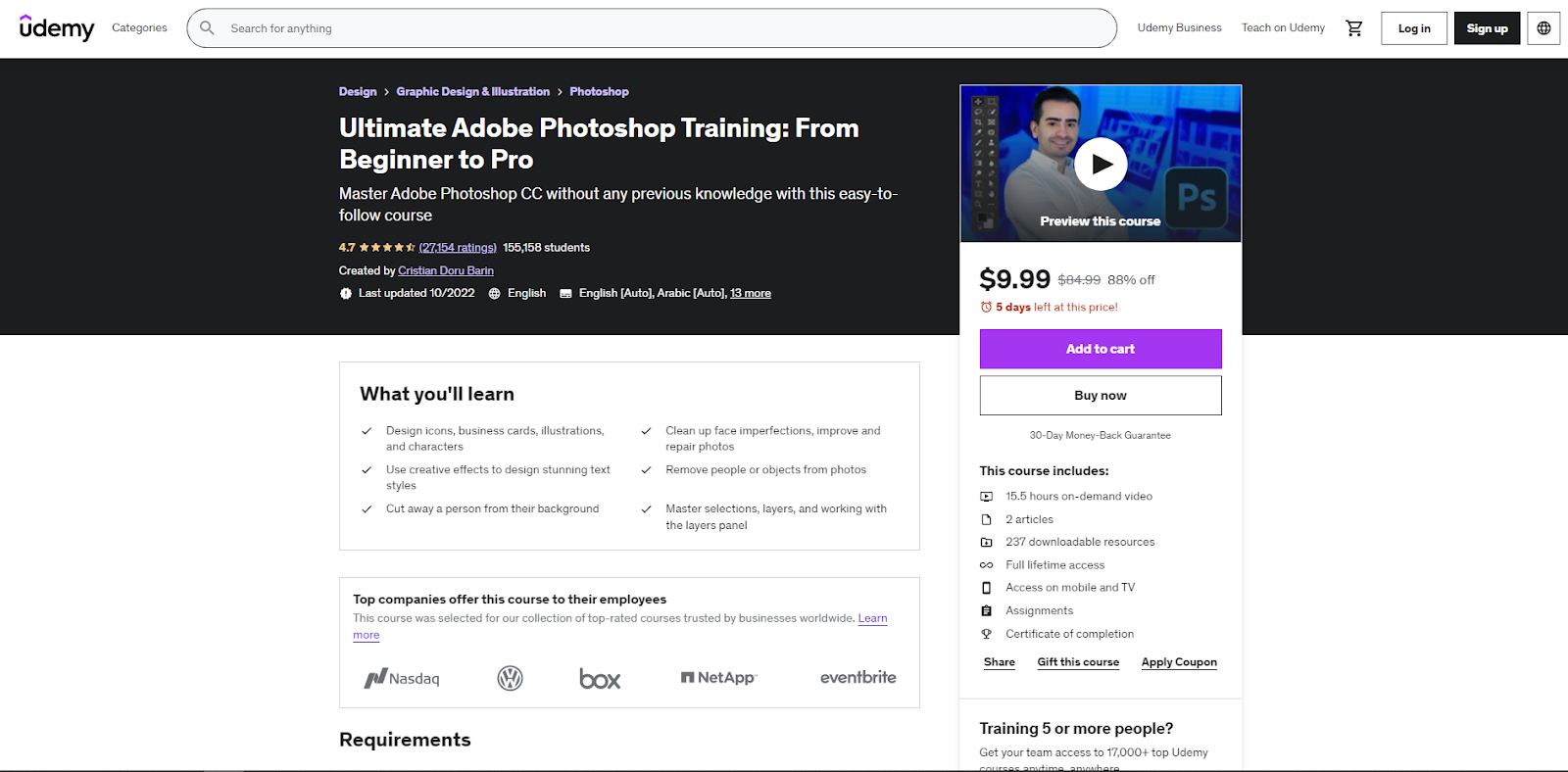The width and height of the screenshot is (1568, 772).
Task: Go to Photoshop breadcrumb topic
Action: [x=600, y=92]
